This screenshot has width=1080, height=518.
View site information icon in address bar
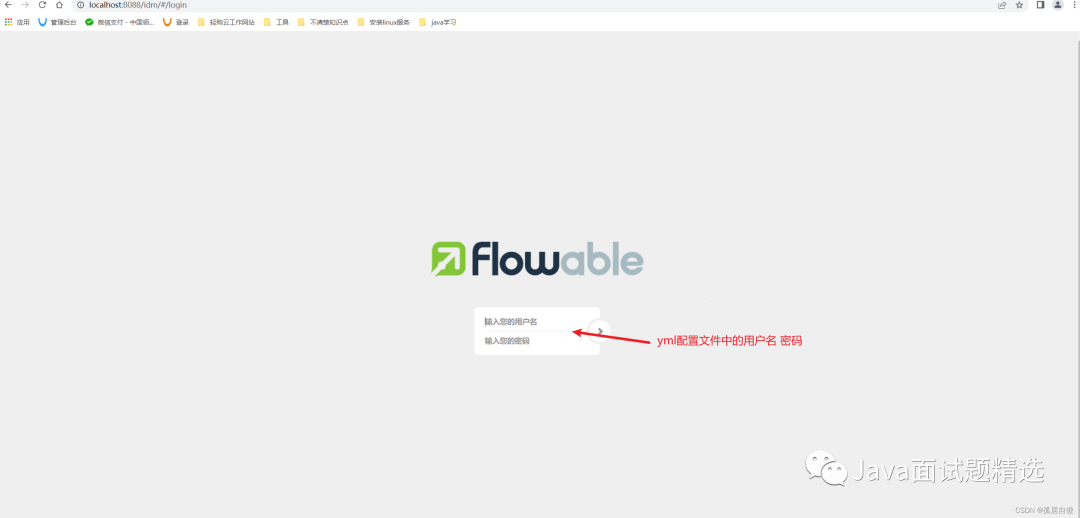point(81,5)
